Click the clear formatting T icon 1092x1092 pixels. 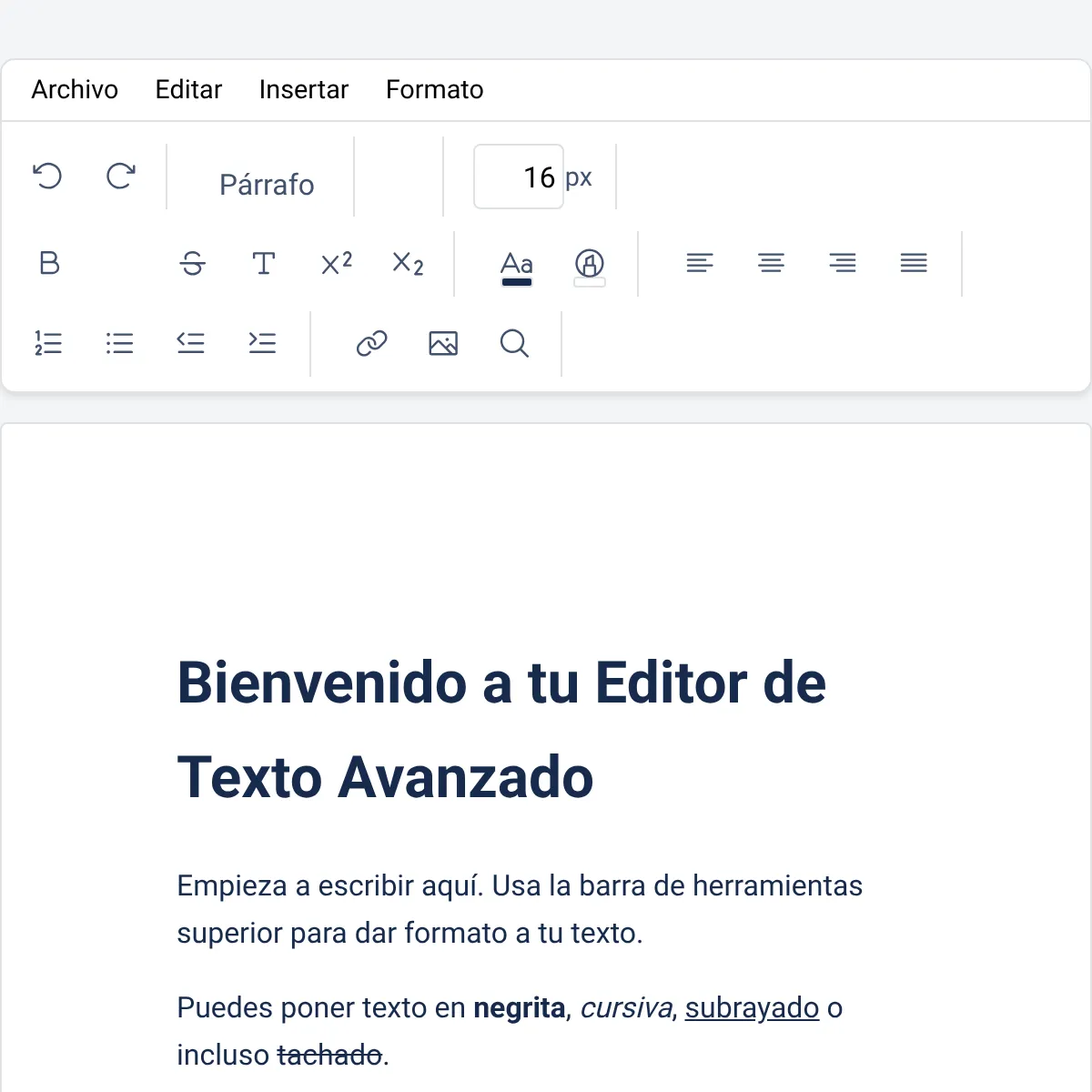[x=264, y=264]
